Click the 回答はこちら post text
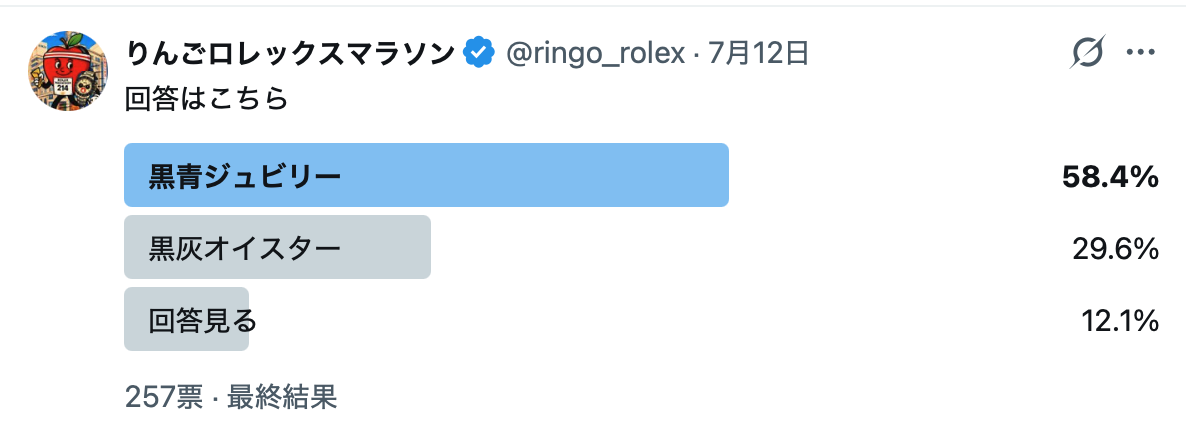The width and height of the screenshot is (1186, 436). point(206,100)
